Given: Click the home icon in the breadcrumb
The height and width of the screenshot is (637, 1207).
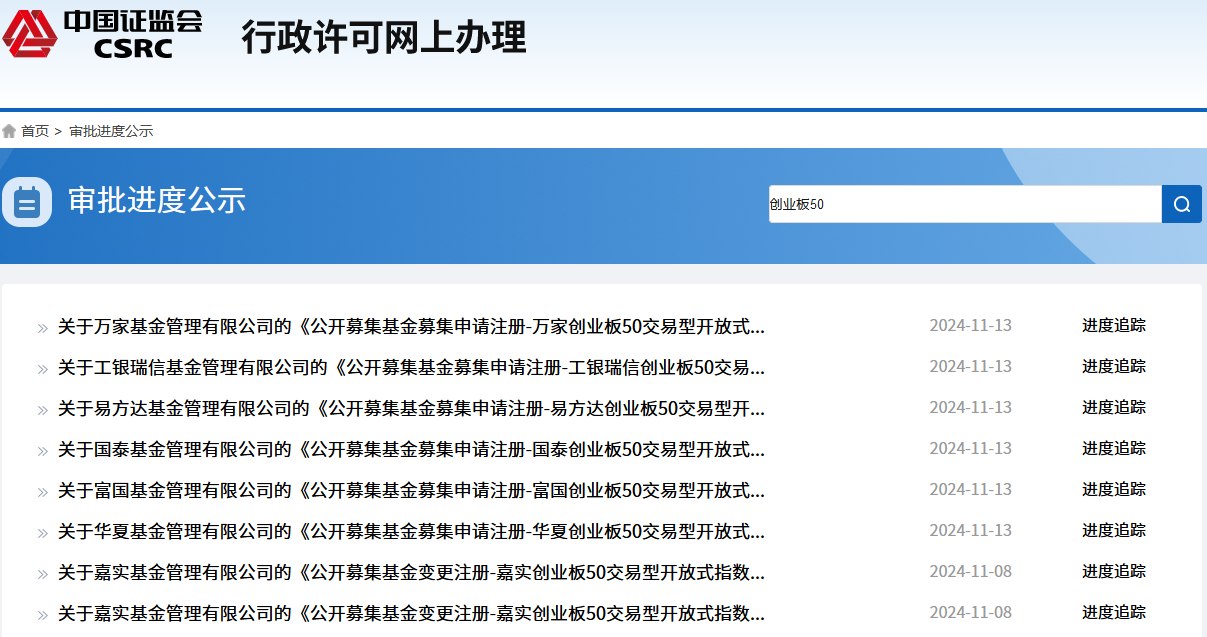Looking at the screenshot, I should pyautogui.click(x=9, y=131).
